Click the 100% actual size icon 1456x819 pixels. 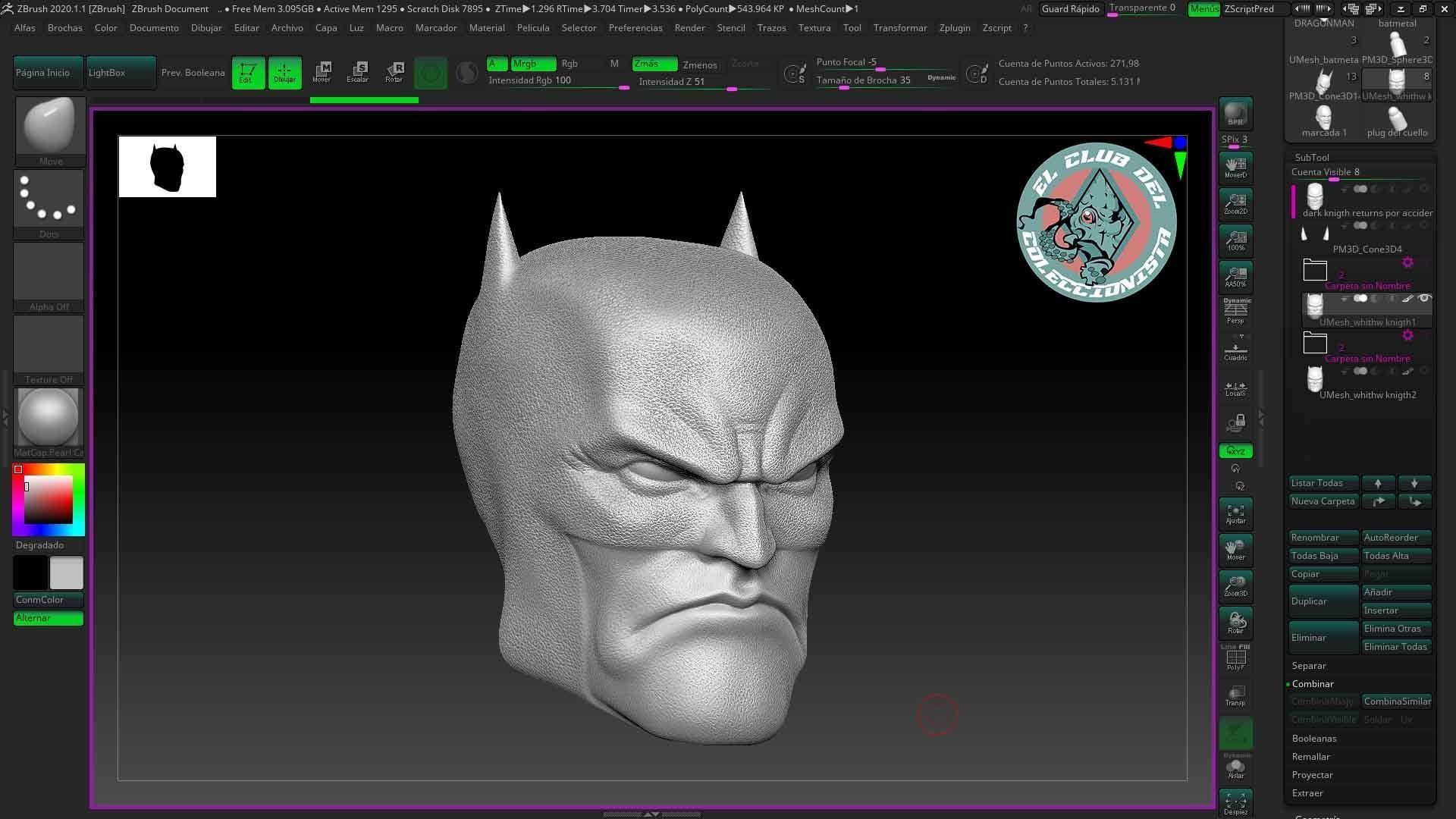1235,240
